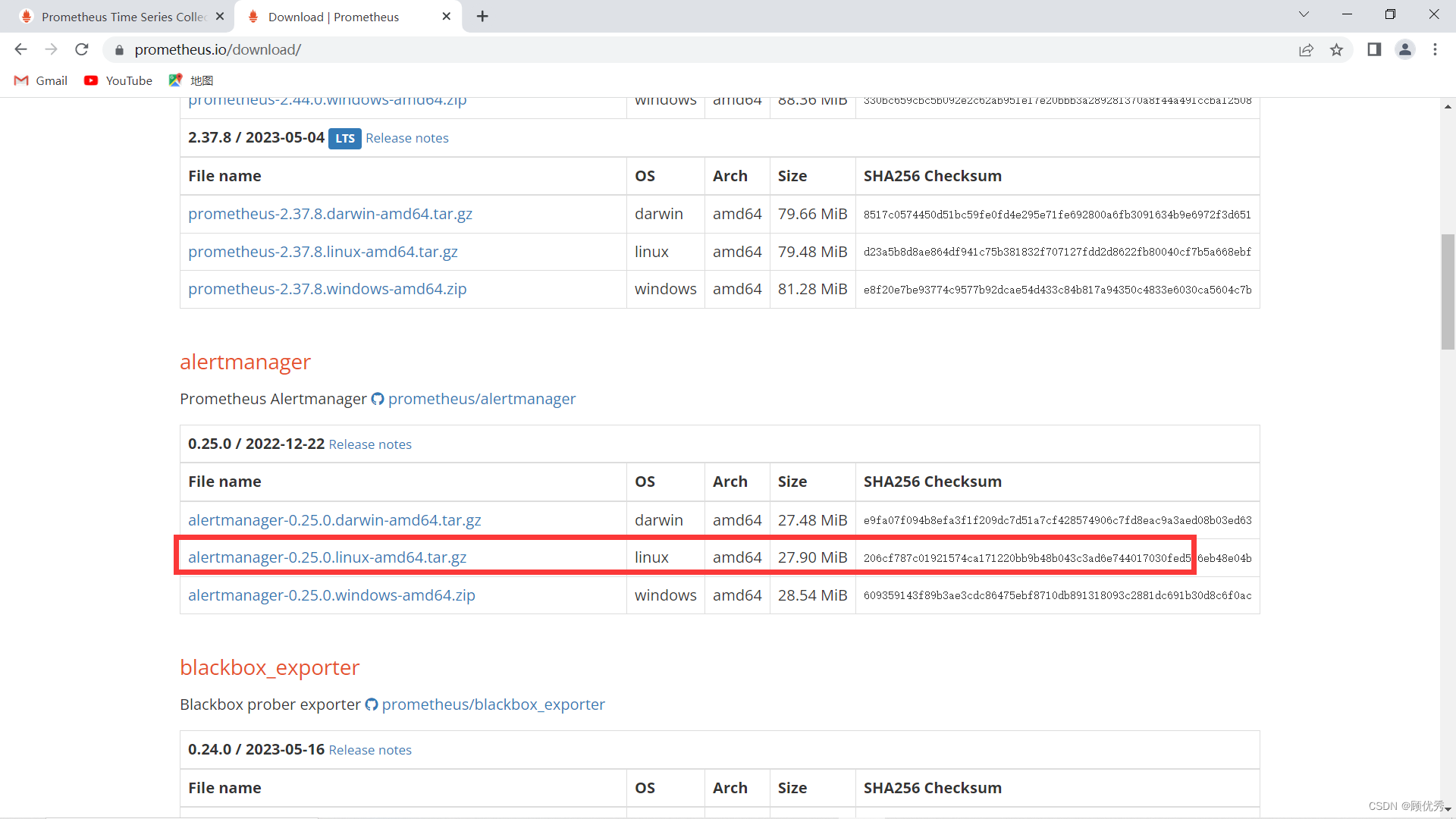This screenshot has height=819, width=1456.
Task: Open the YouTube bookmark
Action: pyautogui.click(x=118, y=80)
